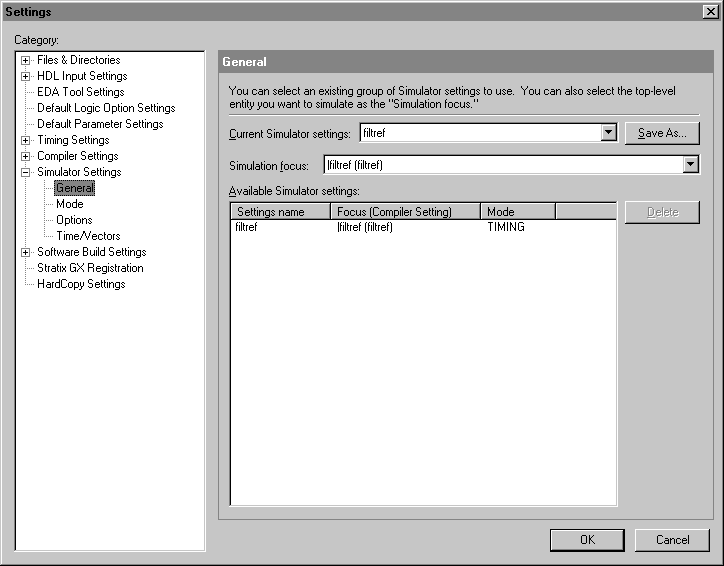Select HardCopy Settings category
The width and height of the screenshot is (724, 566).
pyautogui.click(x=81, y=284)
